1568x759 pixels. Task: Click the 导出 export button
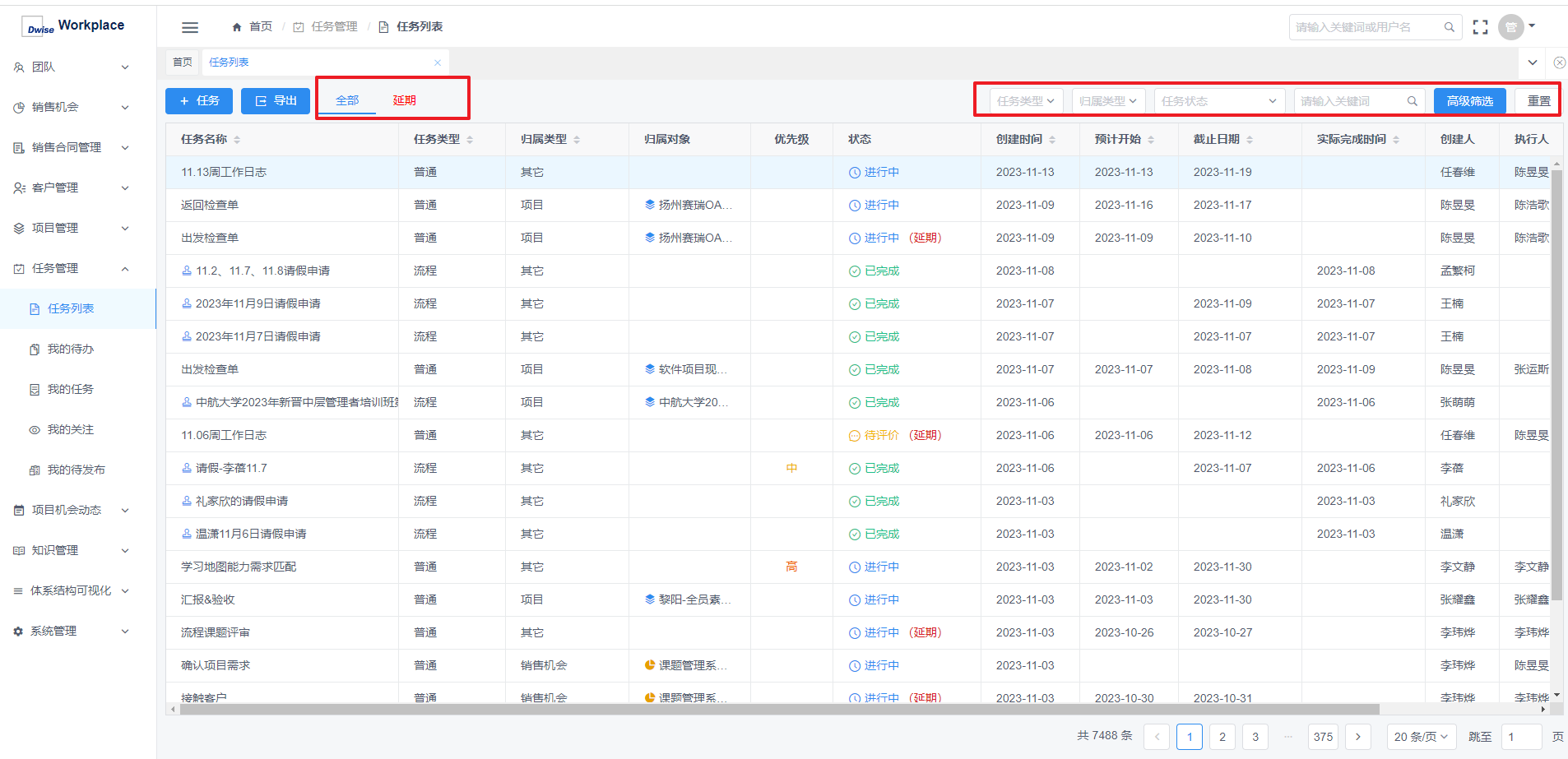click(276, 101)
